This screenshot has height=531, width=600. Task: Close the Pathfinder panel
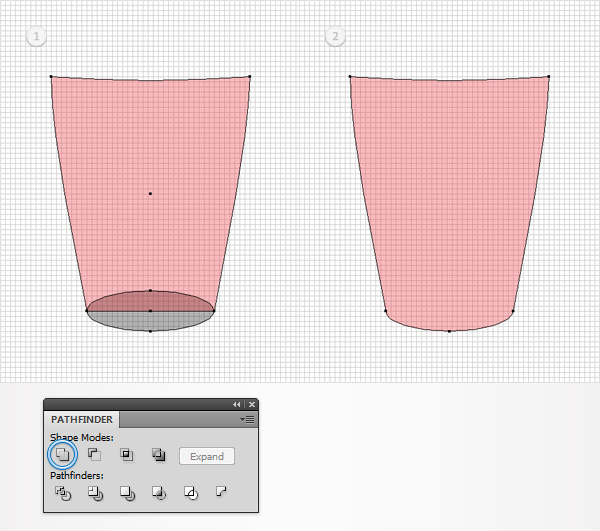(x=252, y=404)
